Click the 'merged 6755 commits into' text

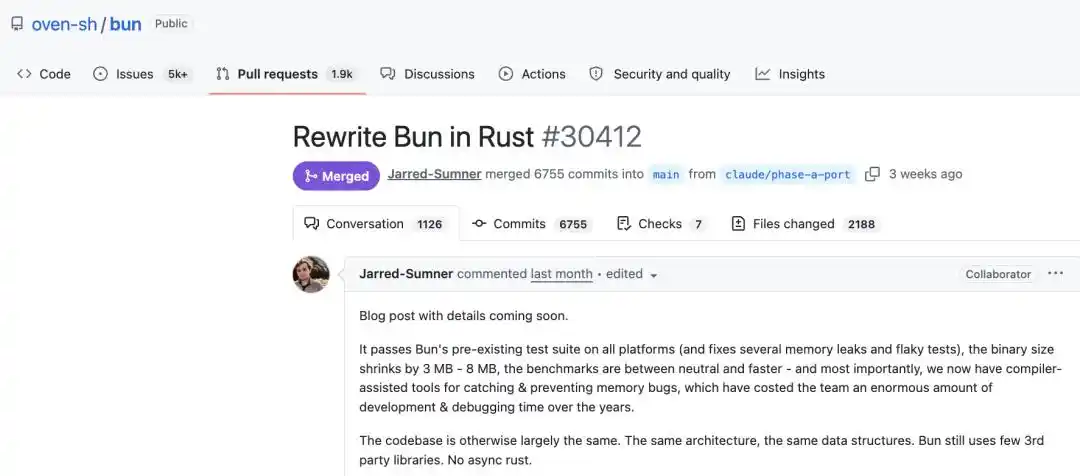565,174
